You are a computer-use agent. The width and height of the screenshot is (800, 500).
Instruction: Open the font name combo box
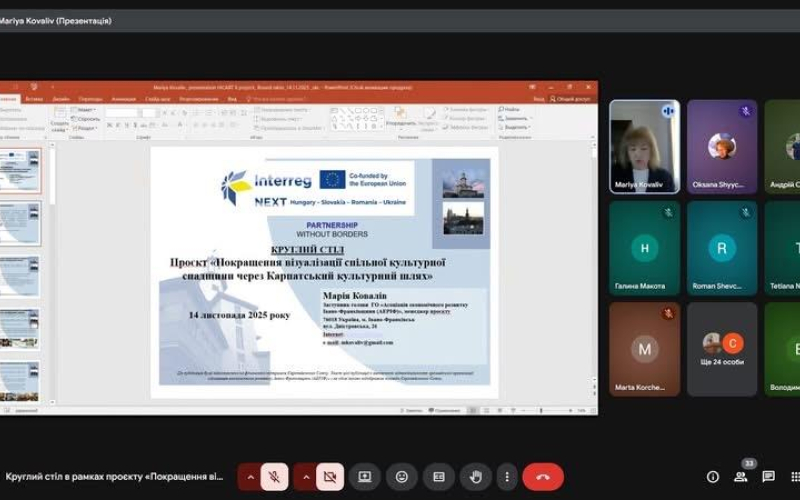[x=123, y=113]
